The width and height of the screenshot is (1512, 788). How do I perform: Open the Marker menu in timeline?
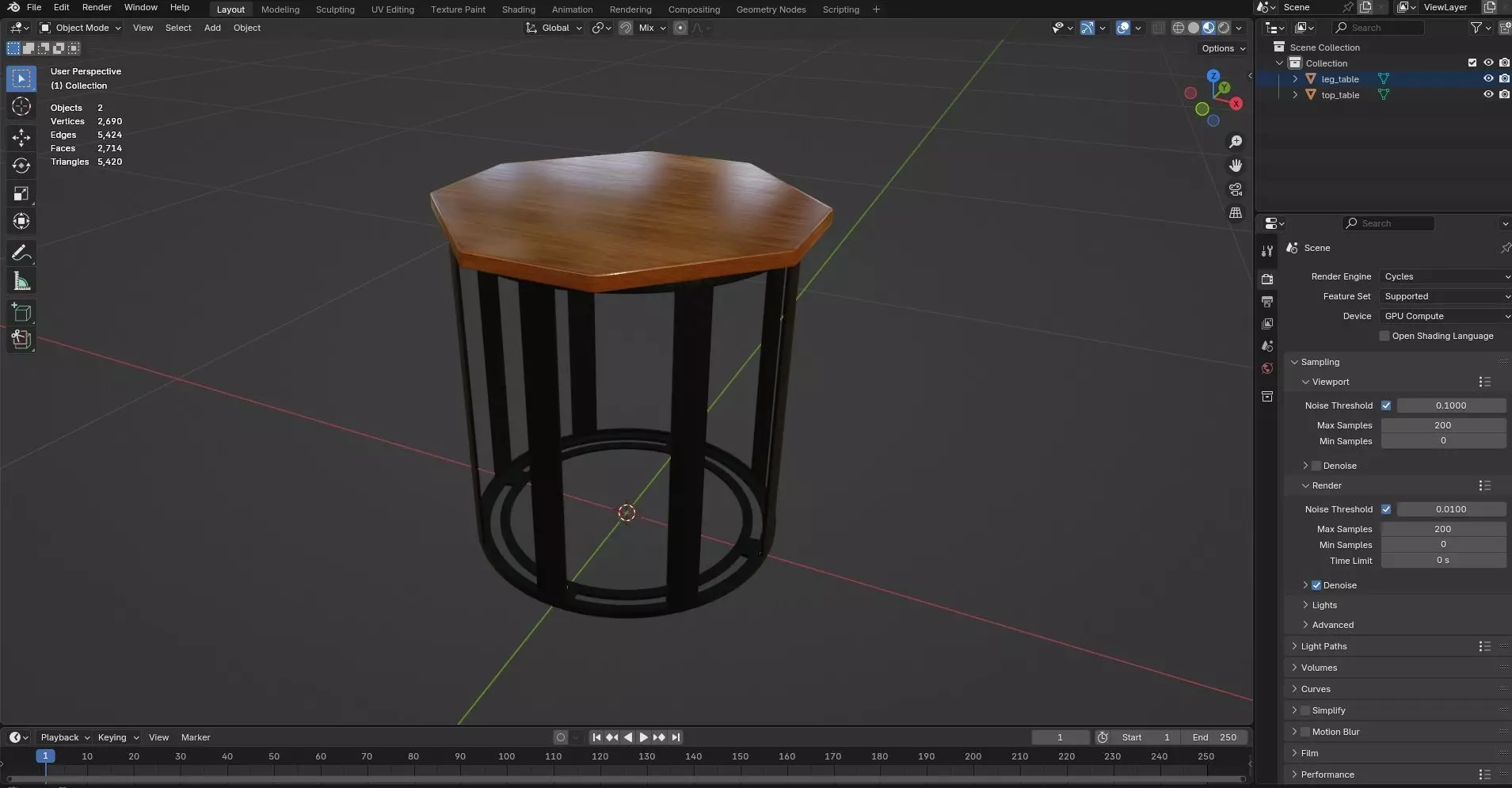coord(196,737)
